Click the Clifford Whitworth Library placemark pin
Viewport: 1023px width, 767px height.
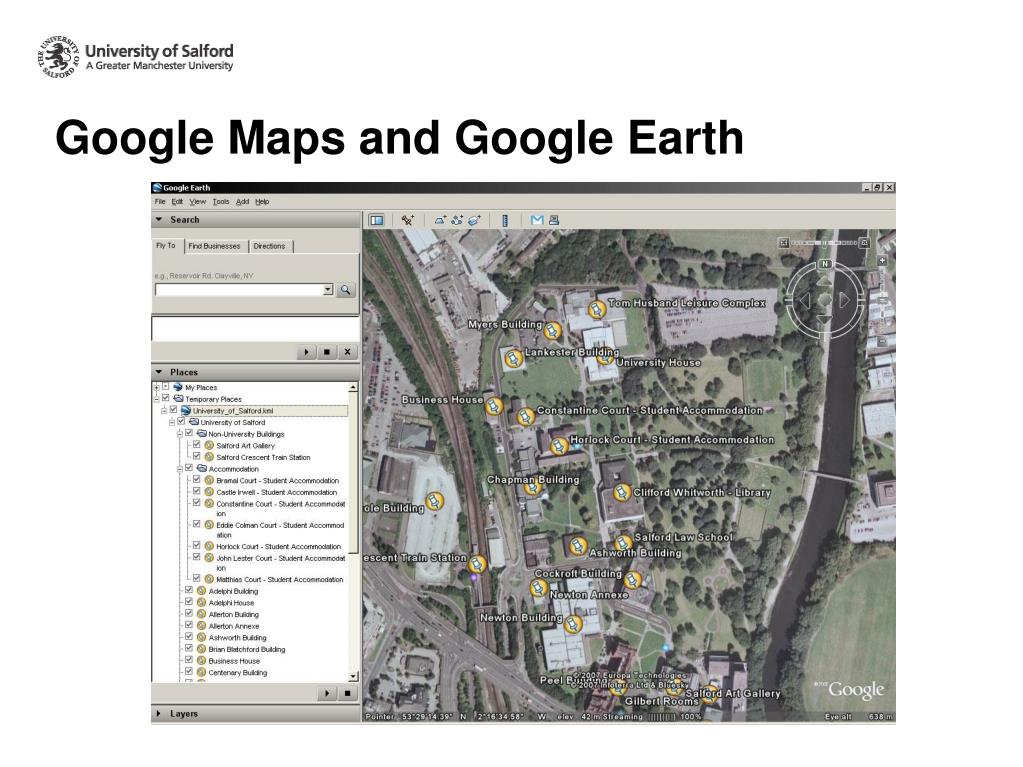[x=621, y=492]
